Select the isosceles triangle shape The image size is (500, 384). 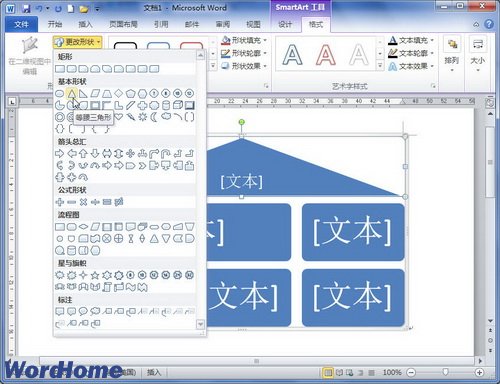pos(71,94)
